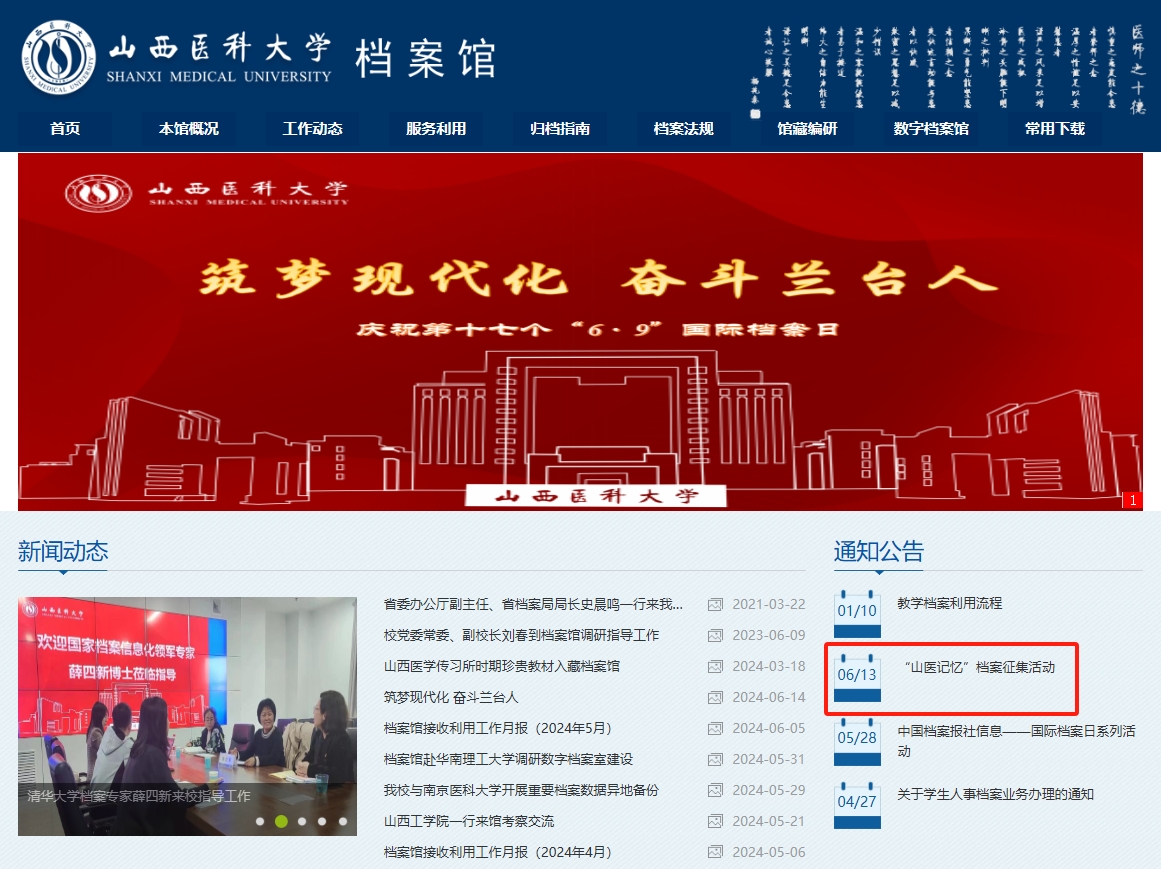
Task: Select the last news carousel dot
Action: [x=342, y=821]
